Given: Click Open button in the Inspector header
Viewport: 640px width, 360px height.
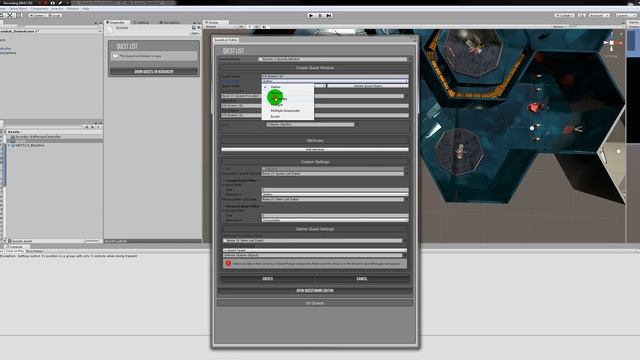Looking at the screenshot, I should pos(195,33).
